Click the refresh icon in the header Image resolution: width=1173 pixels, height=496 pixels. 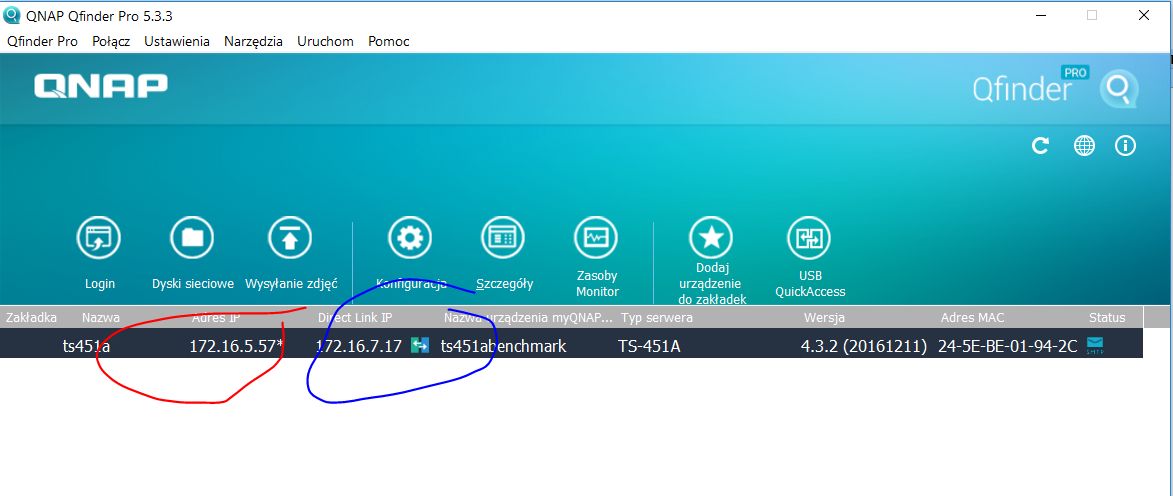1040,146
